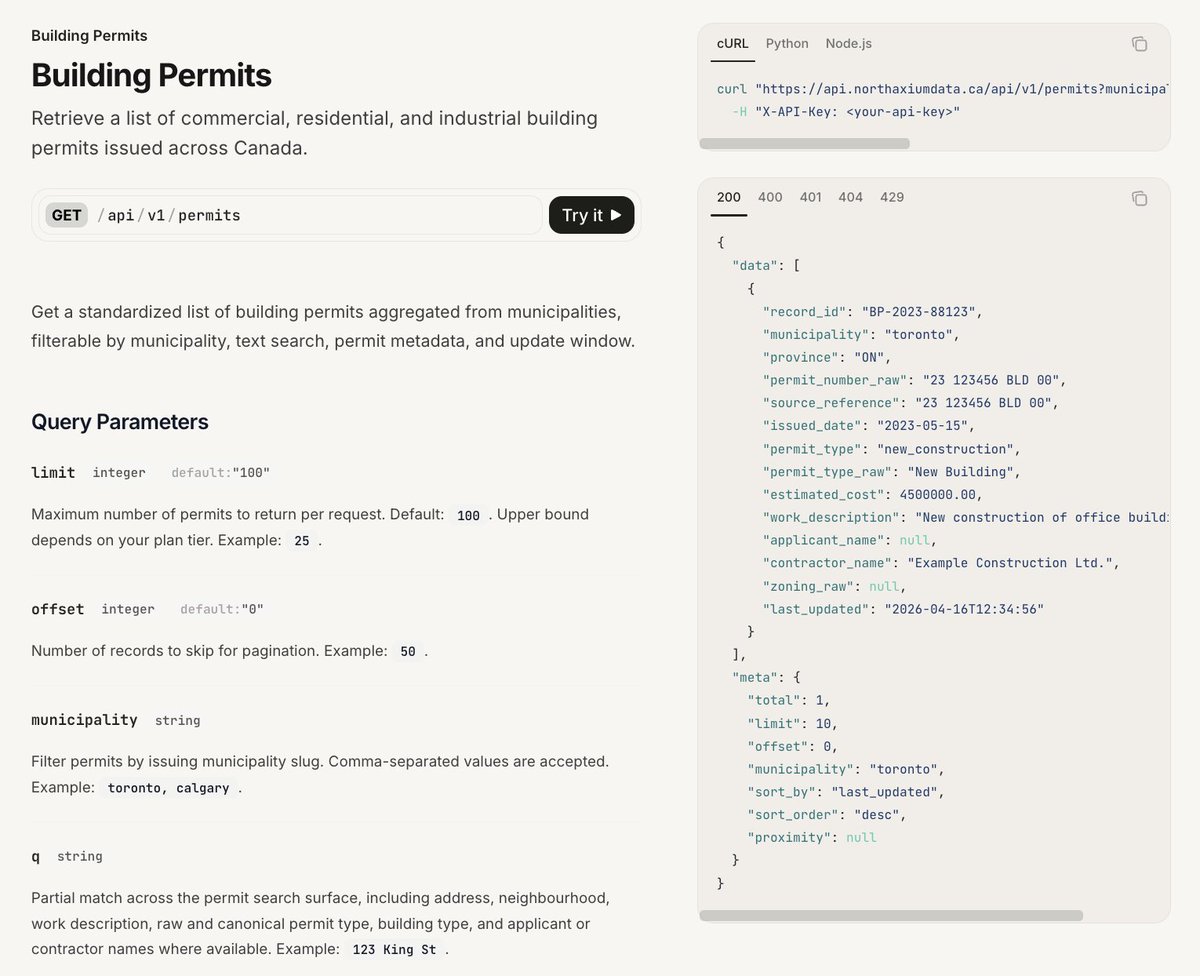Viewport: 1200px width, 976px height.
Task: Click the horizontal scrollbar under the cURL code
Action: coord(804,143)
